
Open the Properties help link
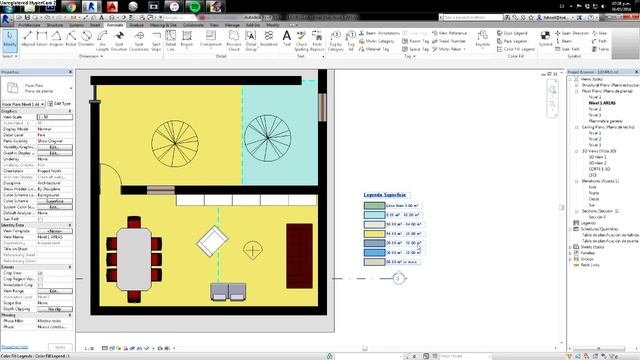(x=14, y=347)
